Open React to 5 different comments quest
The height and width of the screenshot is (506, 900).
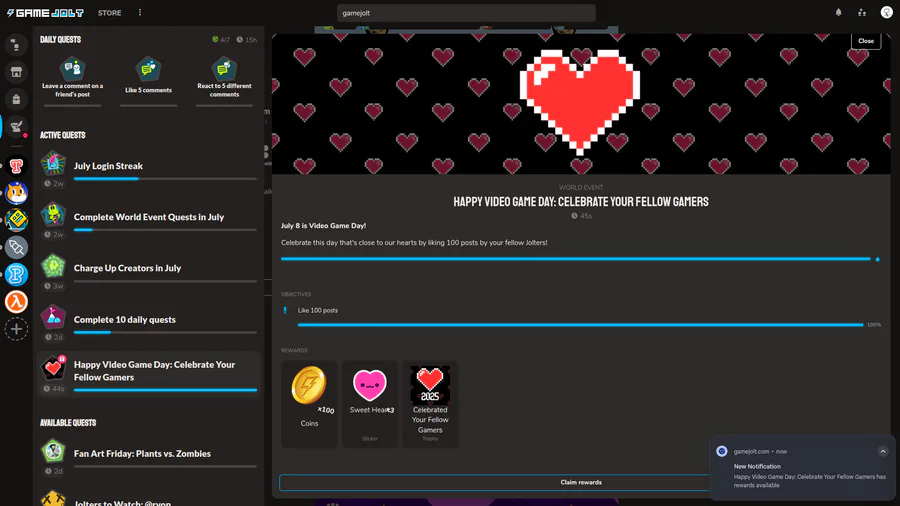tap(224, 81)
